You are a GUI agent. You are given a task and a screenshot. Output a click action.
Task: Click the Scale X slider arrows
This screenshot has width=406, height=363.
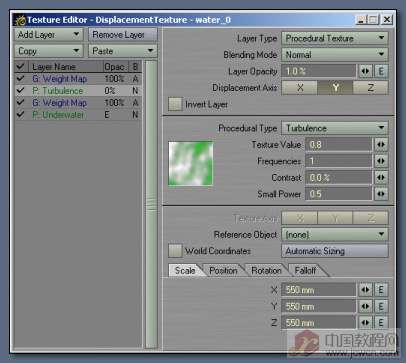pyautogui.click(x=365, y=290)
